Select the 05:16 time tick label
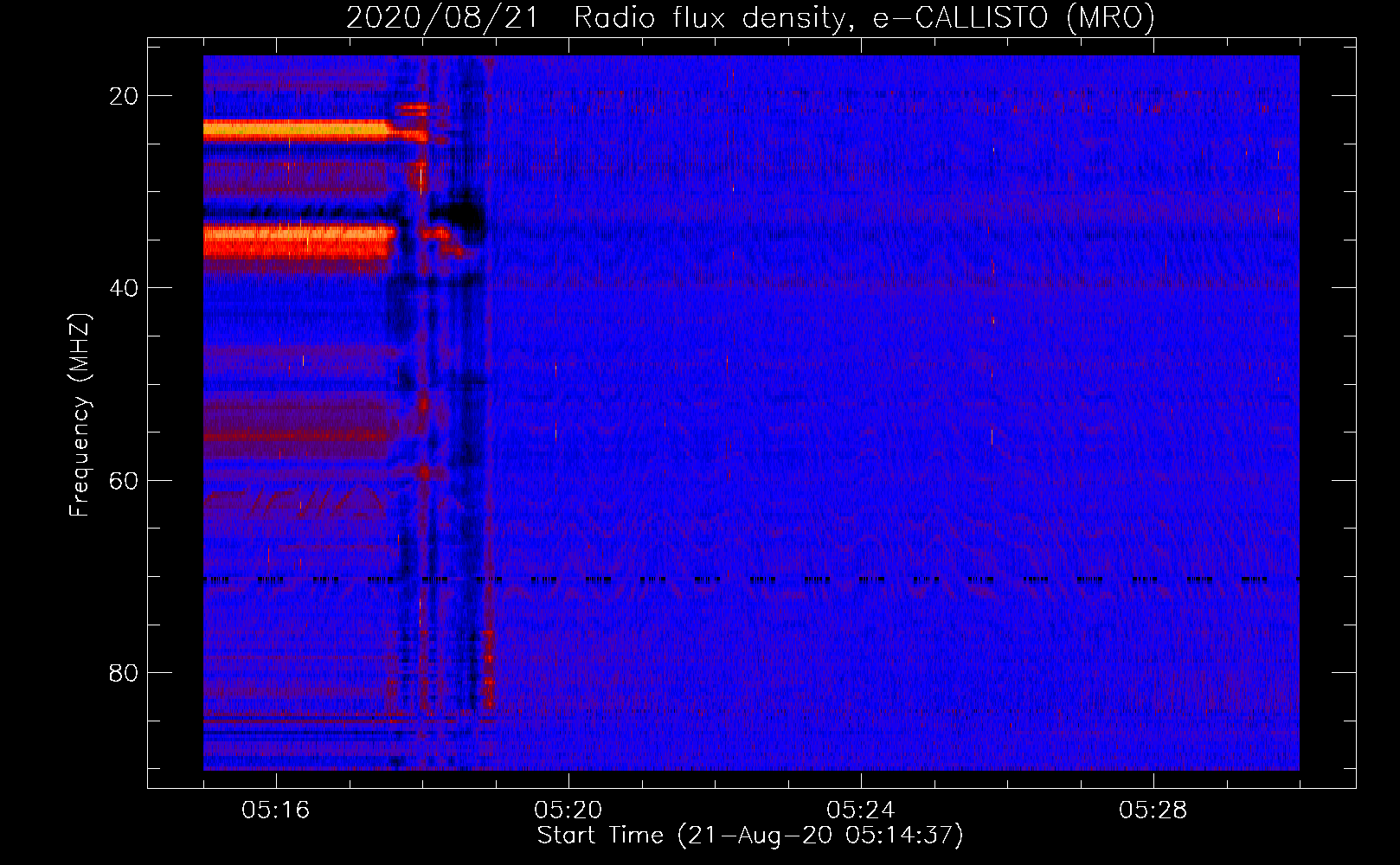Screen dimensions: 1400x865 point(276,811)
